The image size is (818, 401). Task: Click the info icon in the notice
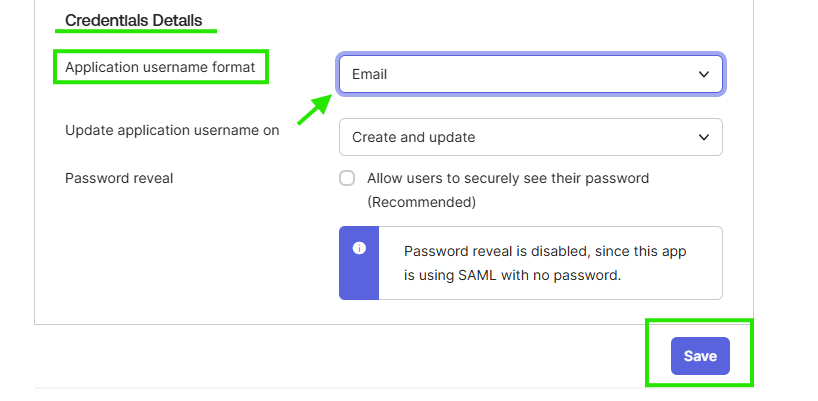pos(359,248)
